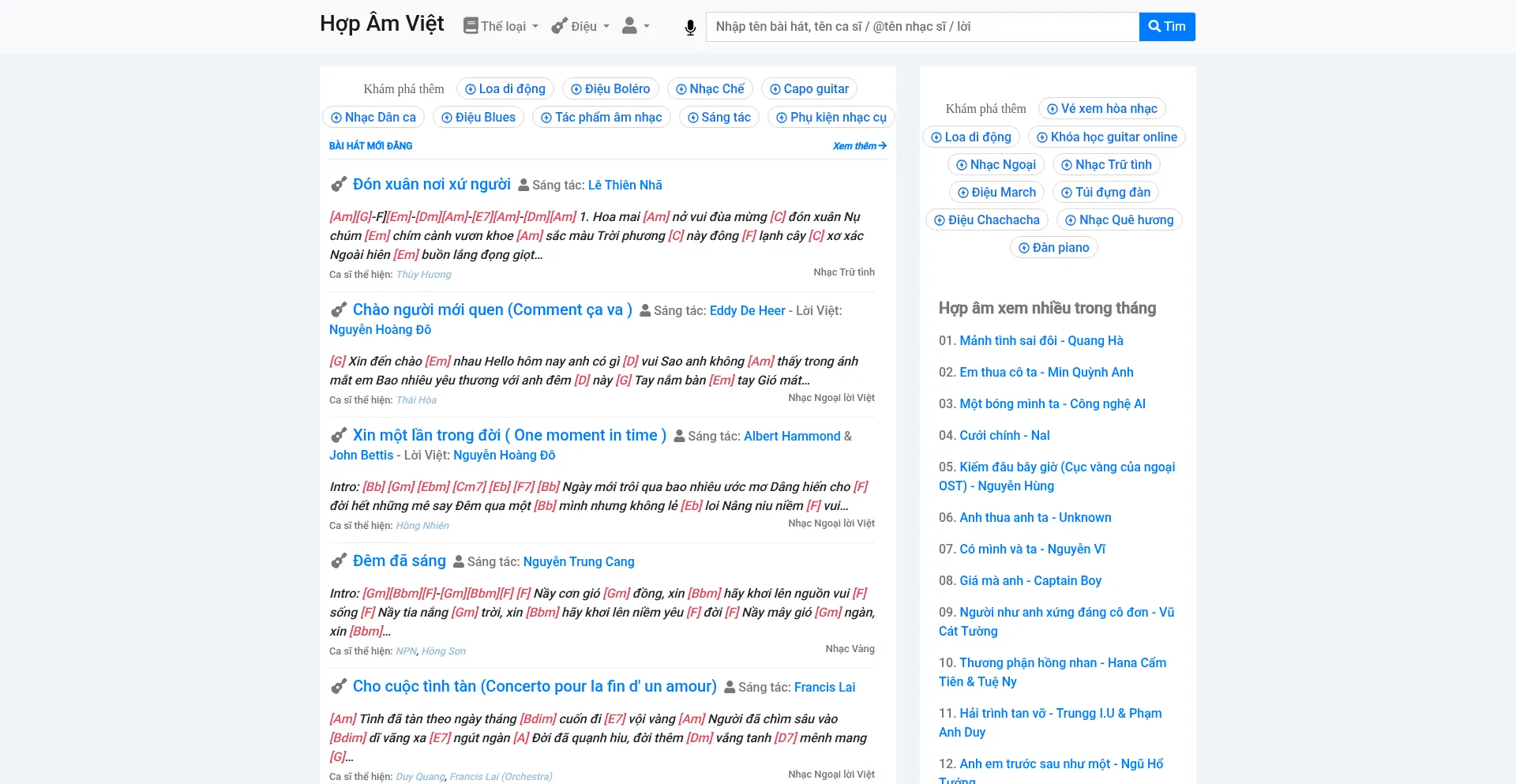The width and height of the screenshot is (1516, 784).
Task: Open composer Francis Lai page
Action: click(x=825, y=688)
